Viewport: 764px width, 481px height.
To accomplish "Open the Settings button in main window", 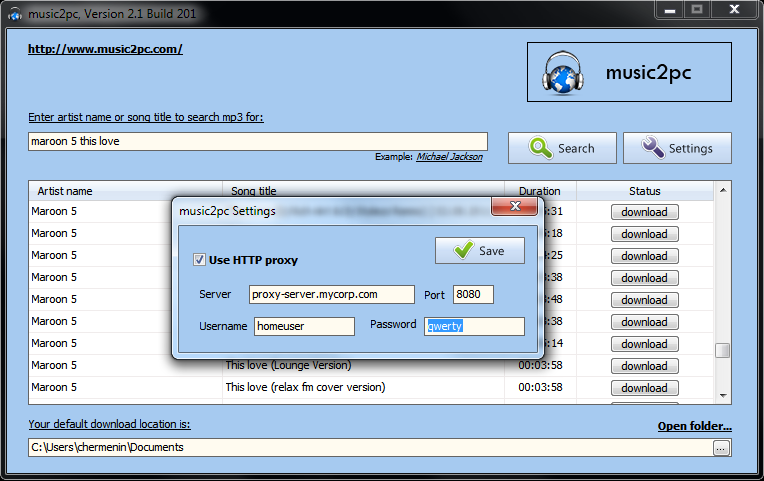I will pyautogui.click(x=677, y=148).
